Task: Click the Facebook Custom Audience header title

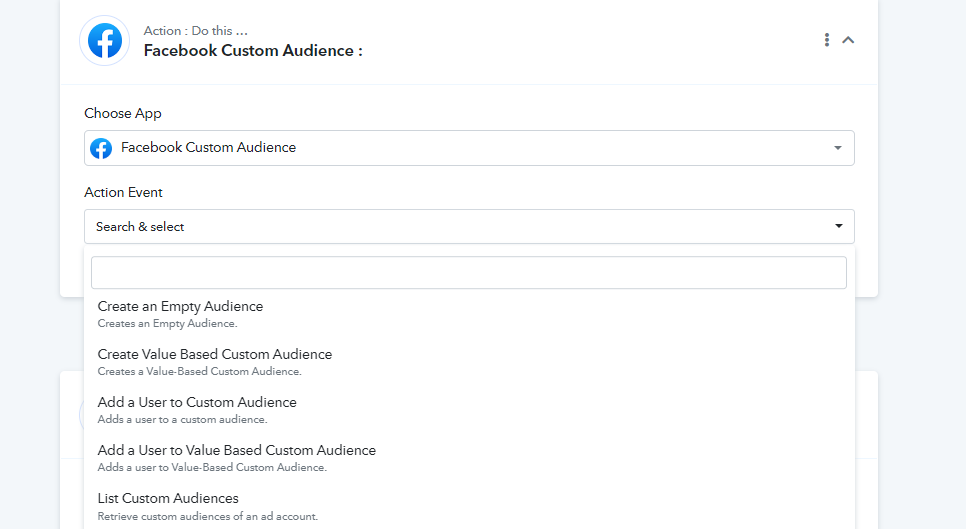Action: coord(253,50)
